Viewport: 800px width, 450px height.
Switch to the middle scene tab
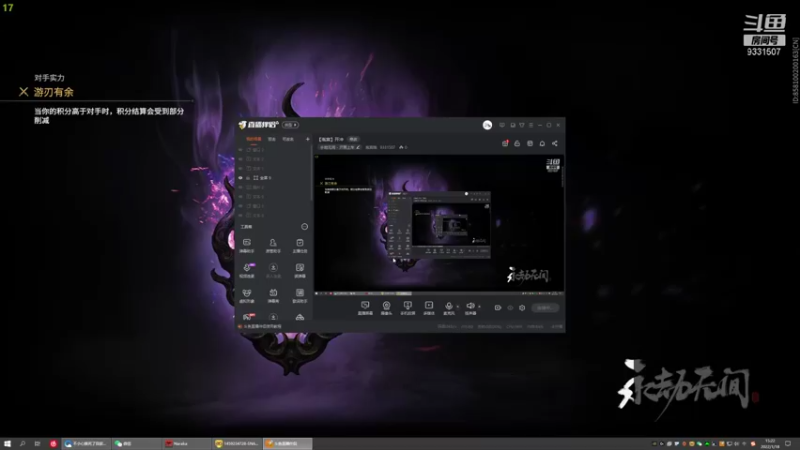coord(272,139)
